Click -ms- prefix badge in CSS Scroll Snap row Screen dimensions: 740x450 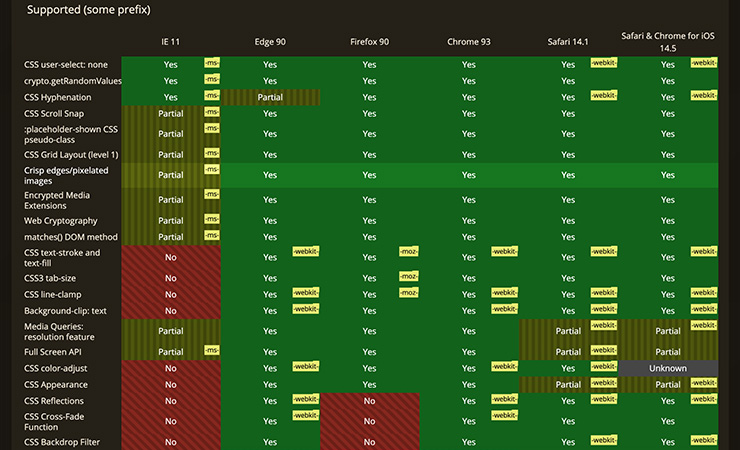click(212, 112)
